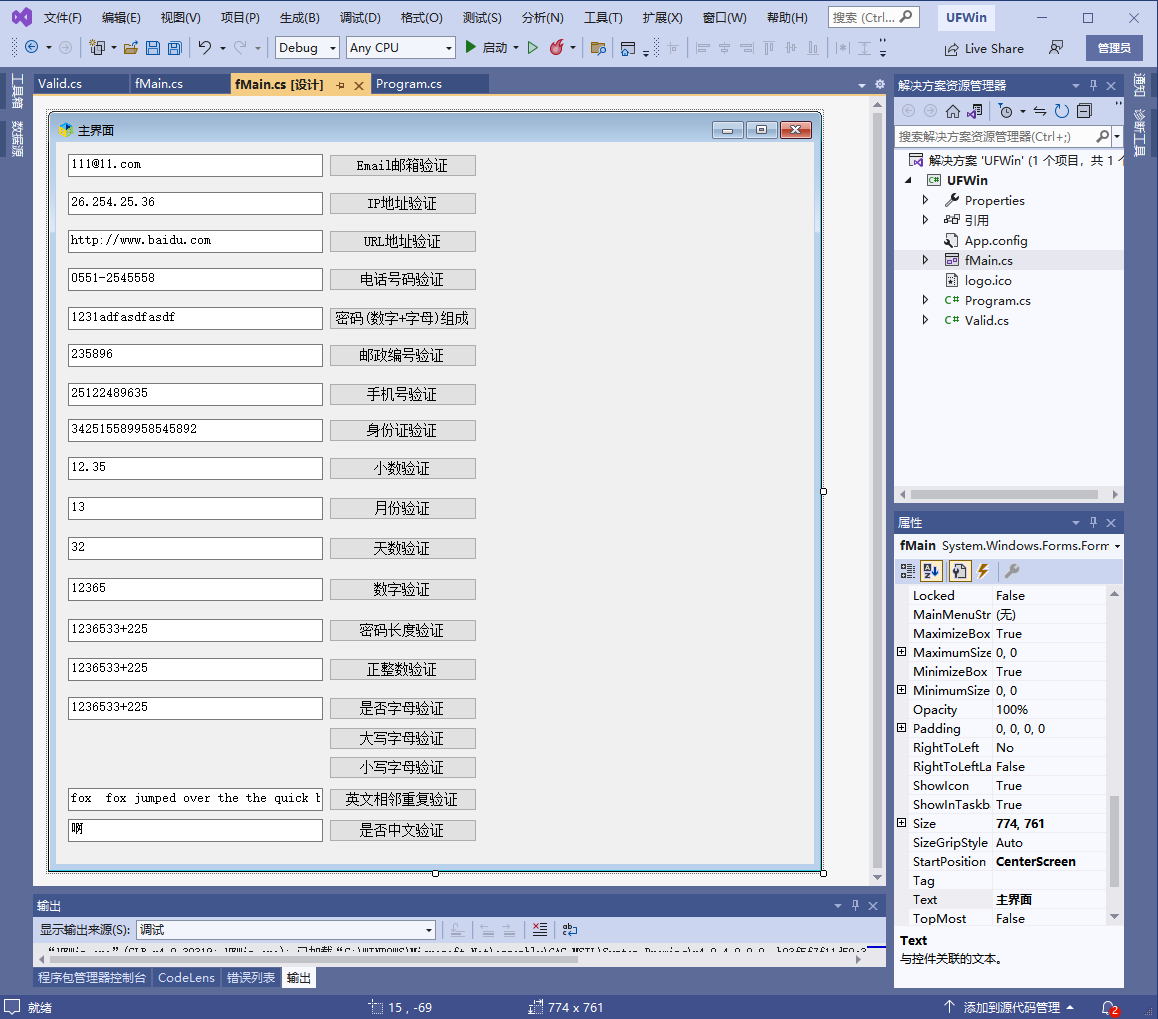The image size is (1158, 1019).
Task: Switch to the CodeLens bottom tab
Action: click(186, 978)
